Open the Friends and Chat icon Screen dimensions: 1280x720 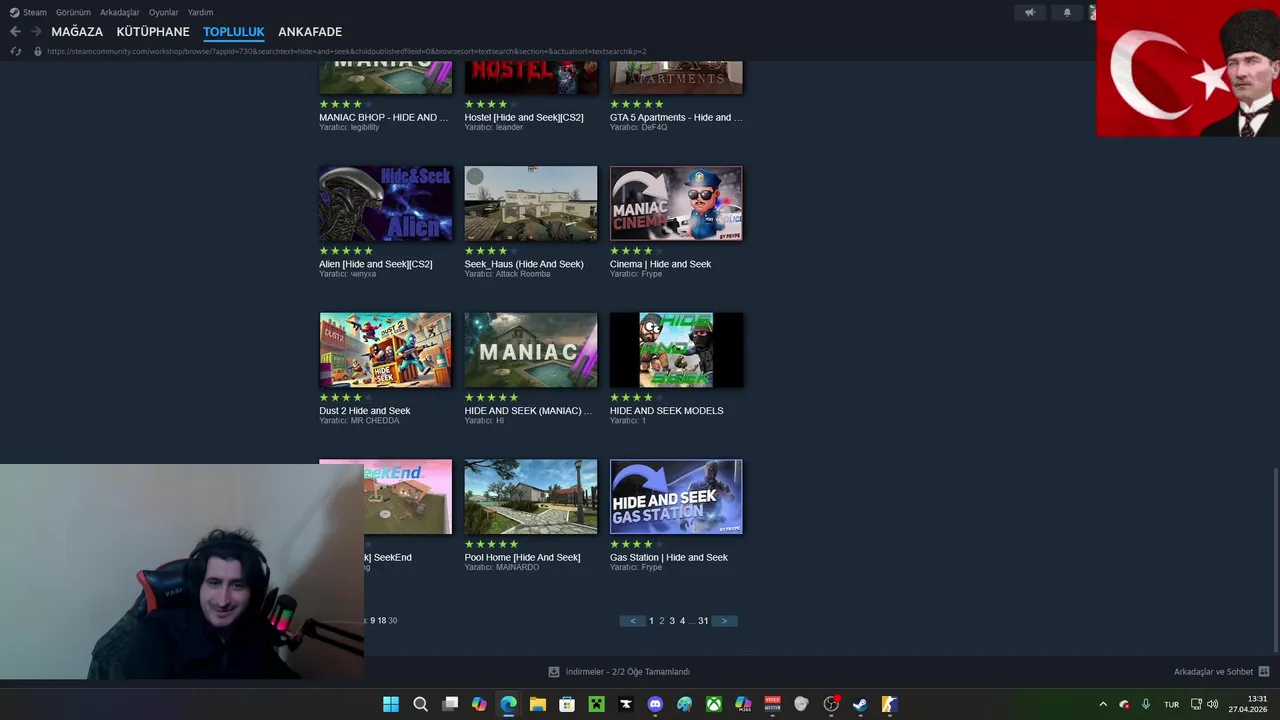pyautogui.click(x=1264, y=672)
